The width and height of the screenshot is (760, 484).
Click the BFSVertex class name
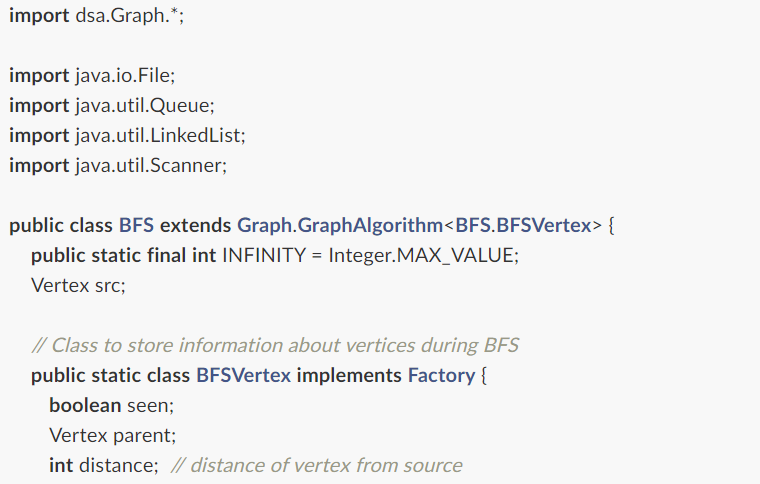(243, 376)
